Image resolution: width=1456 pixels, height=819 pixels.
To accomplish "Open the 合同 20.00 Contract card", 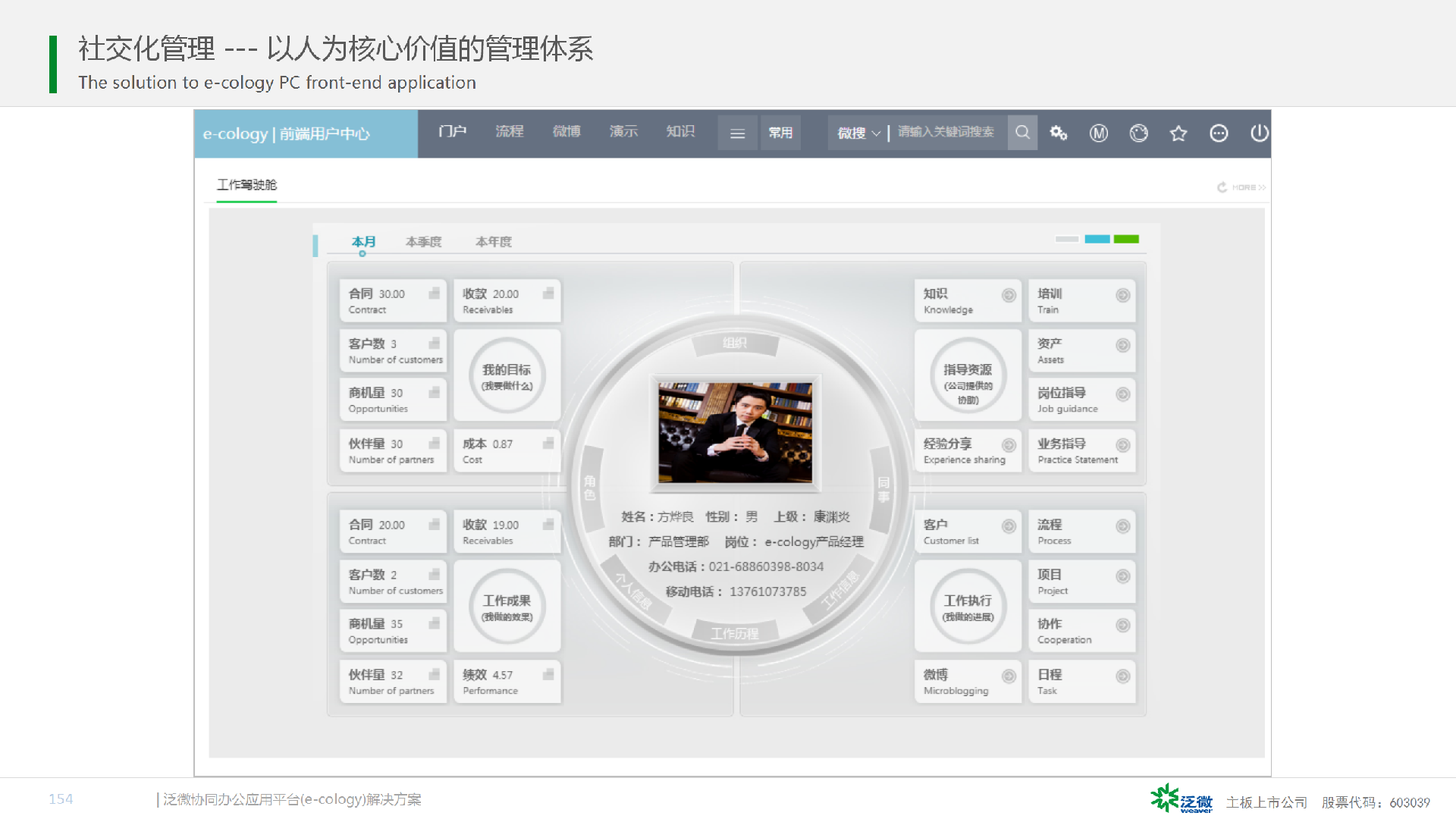I will [x=393, y=532].
